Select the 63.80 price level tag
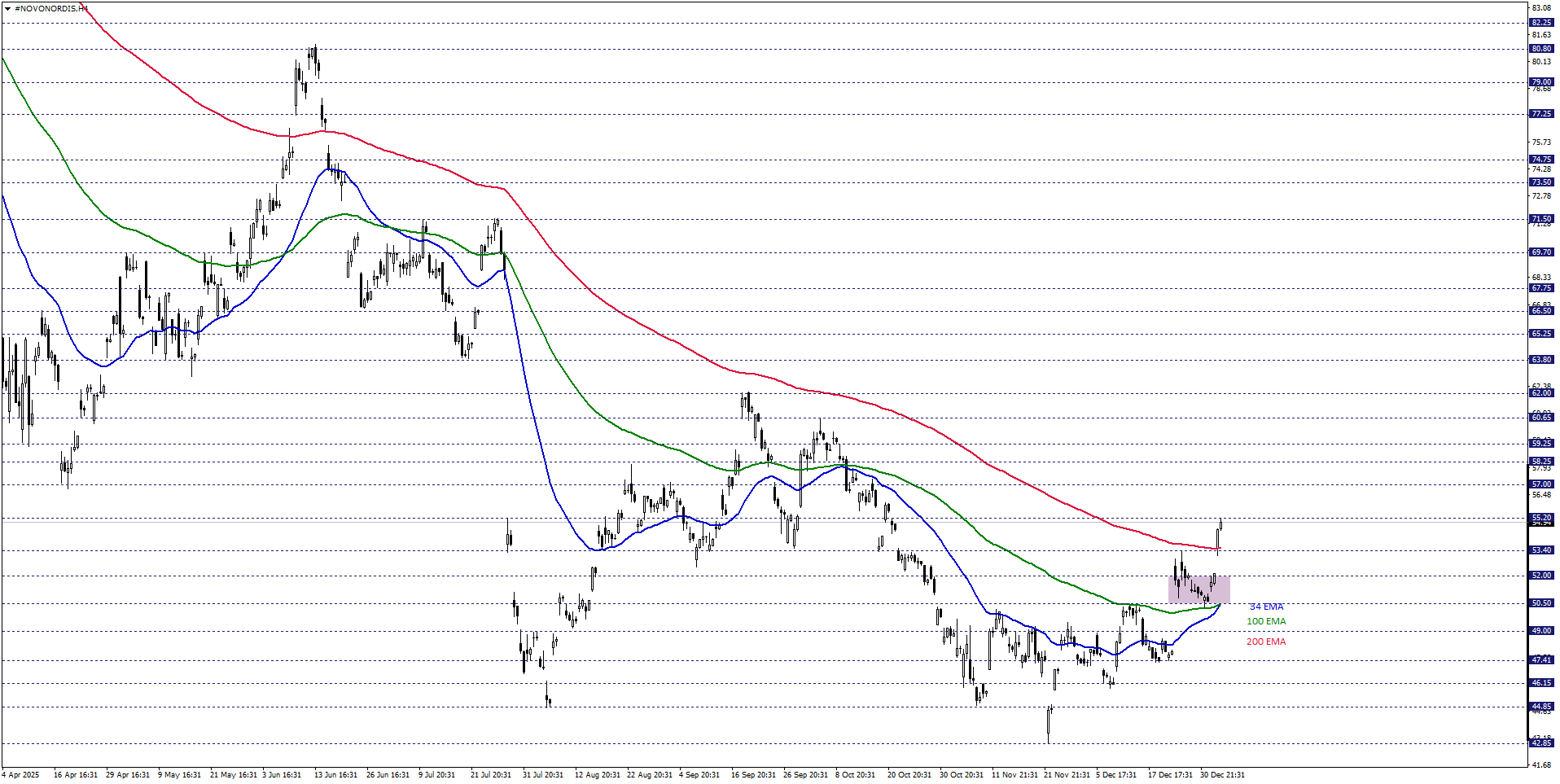 [1541, 360]
